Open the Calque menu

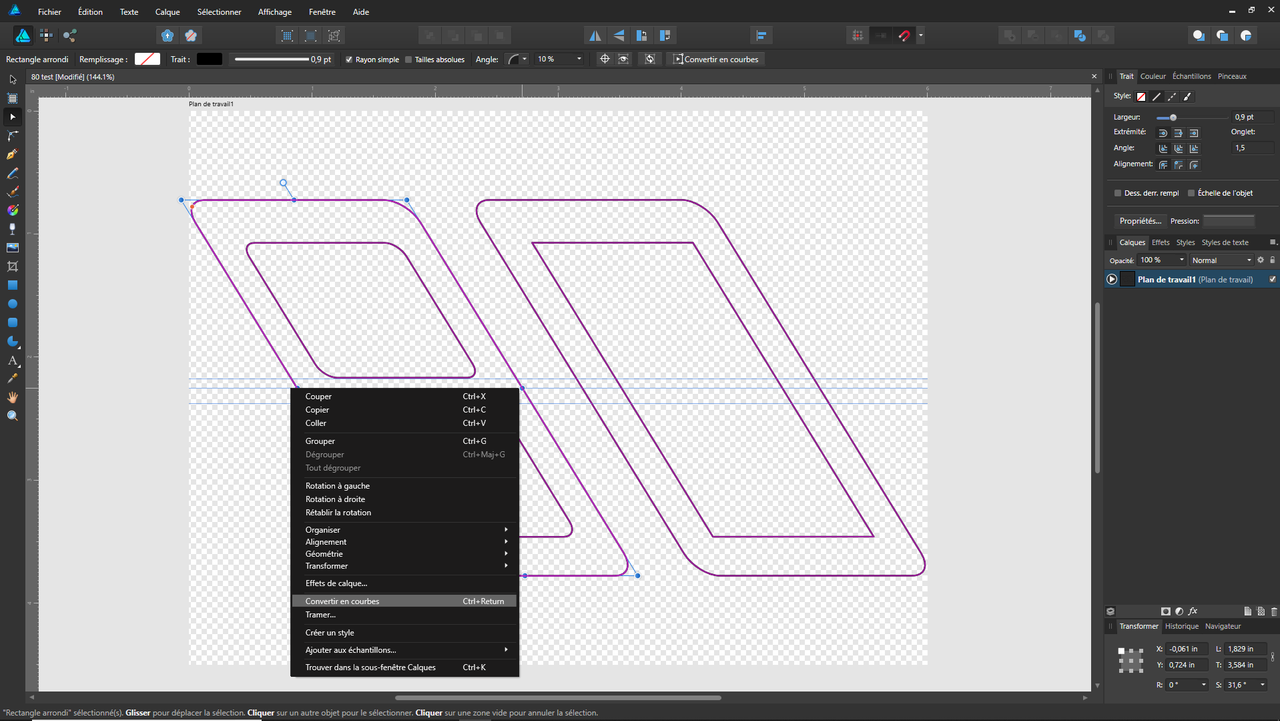168,12
